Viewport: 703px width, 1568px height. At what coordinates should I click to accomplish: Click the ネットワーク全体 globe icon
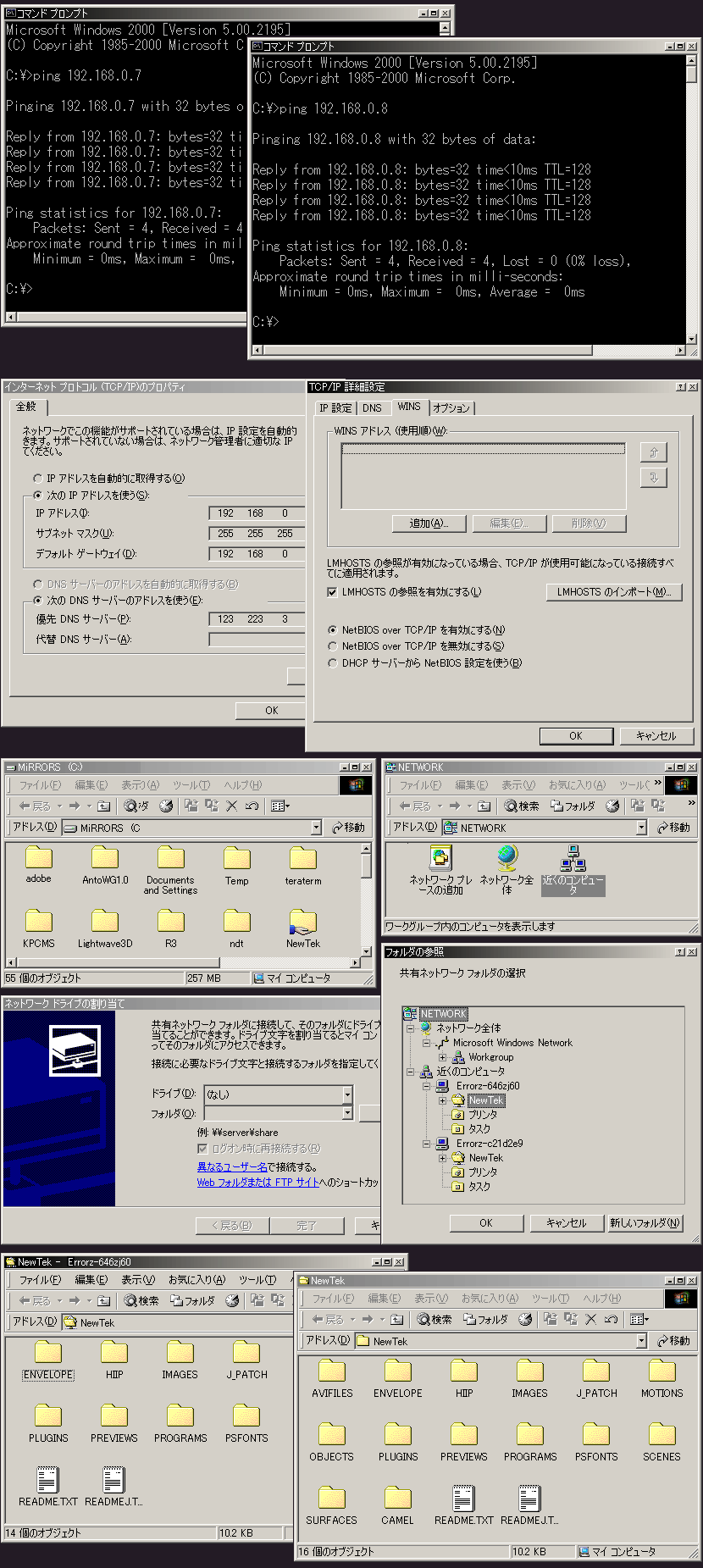pyautogui.click(x=506, y=859)
